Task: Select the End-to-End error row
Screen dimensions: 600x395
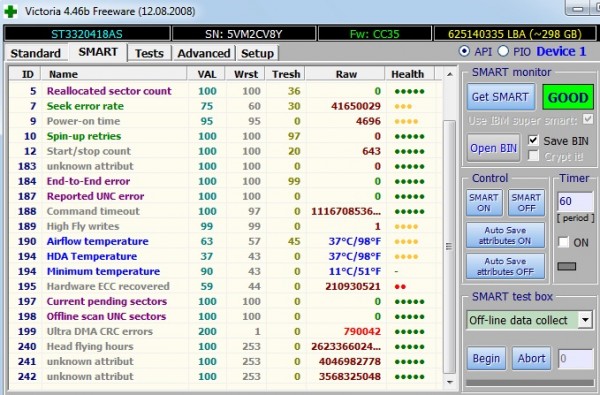Action: [x=226, y=181]
